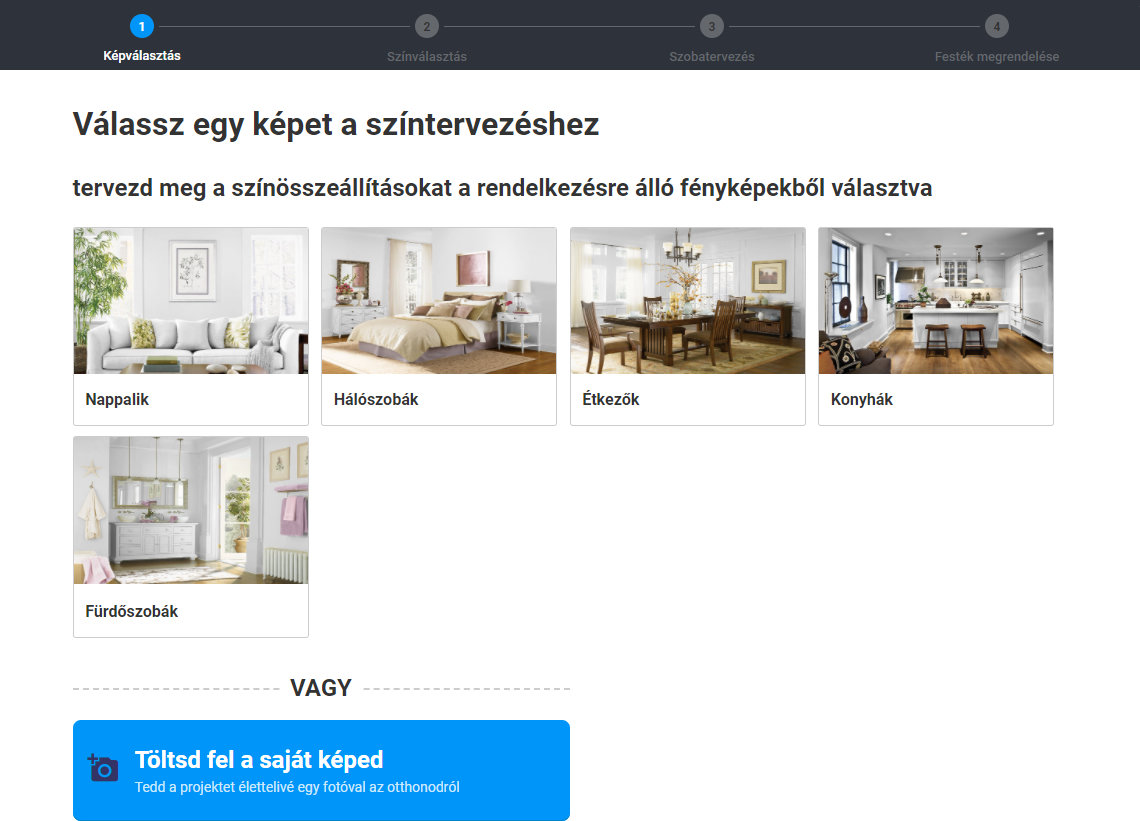Image resolution: width=1140 pixels, height=821 pixels.
Task: Choose the Étkezők category label
Action: pyautogui.click(x=611, y=399)
